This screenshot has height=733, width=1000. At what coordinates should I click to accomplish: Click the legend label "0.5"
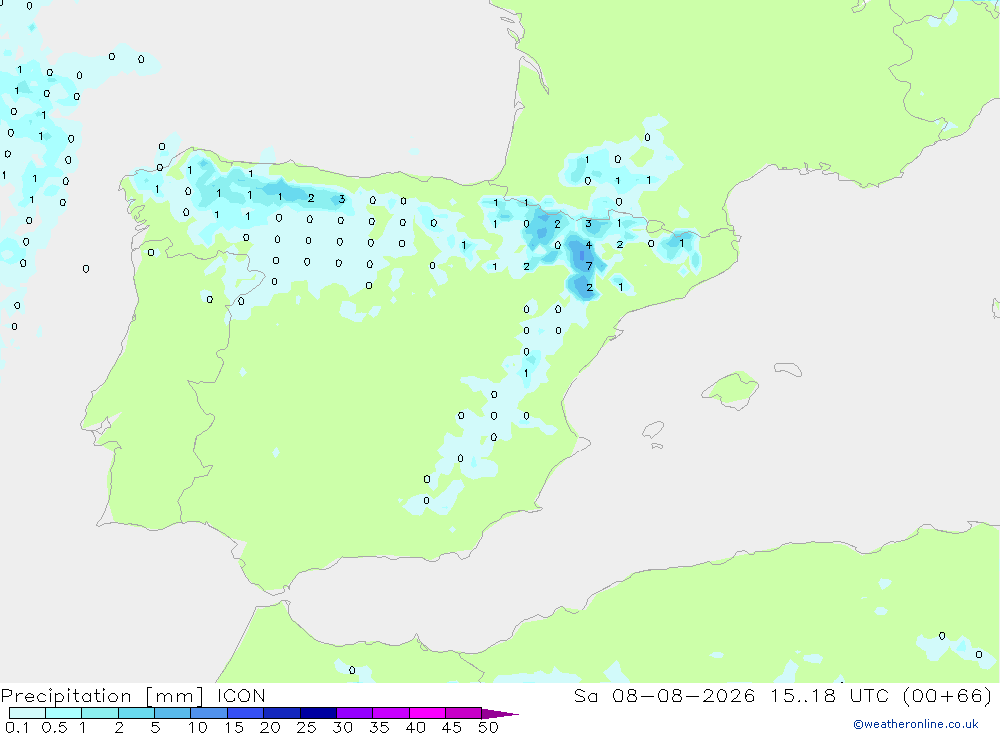pos(54,727)
